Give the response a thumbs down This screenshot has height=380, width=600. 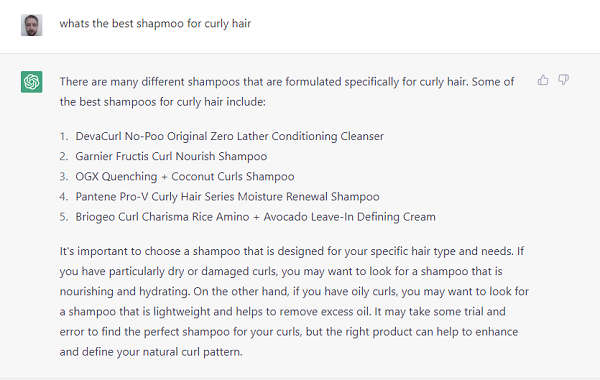click(563, 80)
